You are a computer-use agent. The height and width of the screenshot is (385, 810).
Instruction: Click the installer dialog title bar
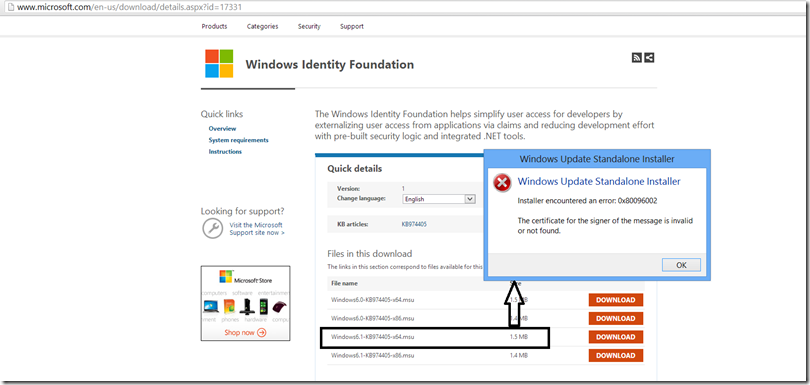tap(597, 159)
